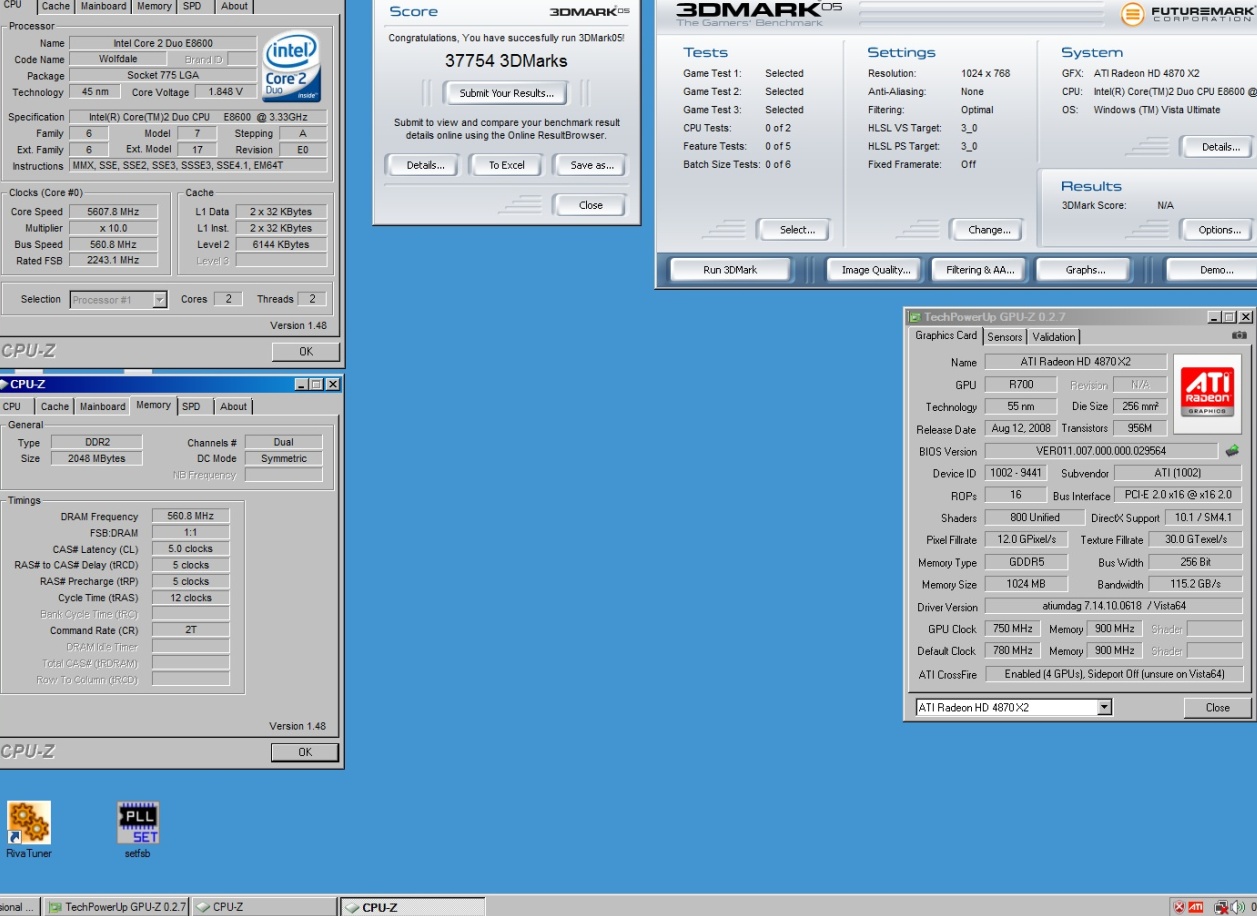
Task: Open the Cache tab in upper CPU-Z window
Action: coord(56,6)
